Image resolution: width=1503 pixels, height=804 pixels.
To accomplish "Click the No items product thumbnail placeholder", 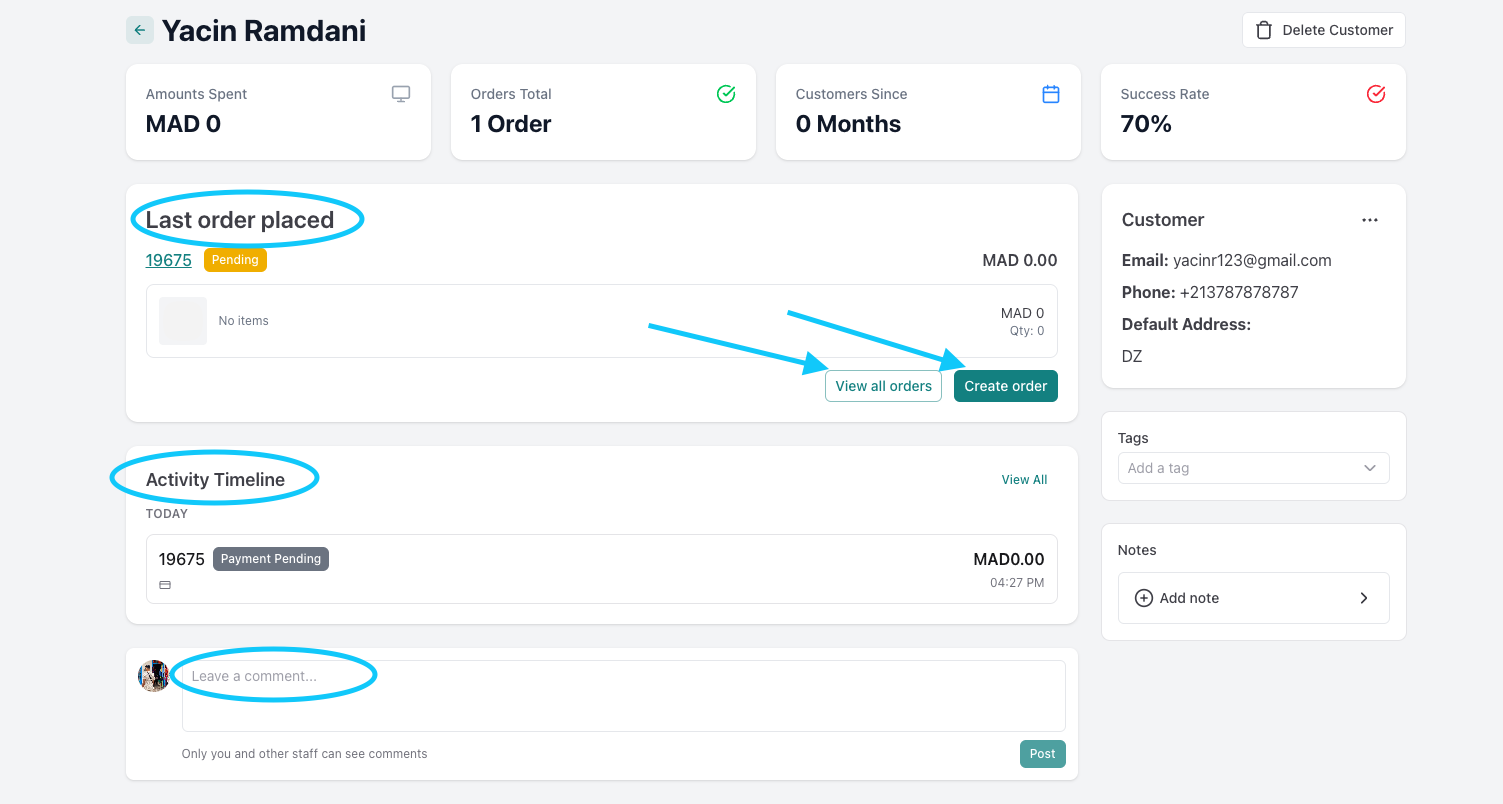I will pos(183,321).
